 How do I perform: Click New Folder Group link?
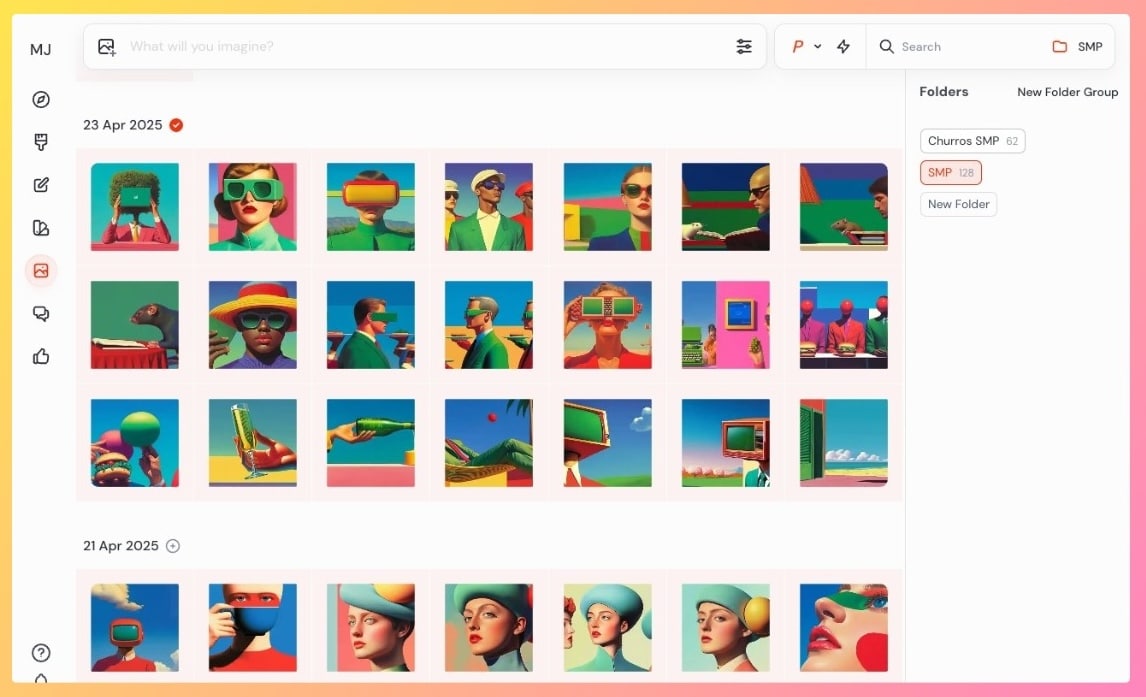1067,92
